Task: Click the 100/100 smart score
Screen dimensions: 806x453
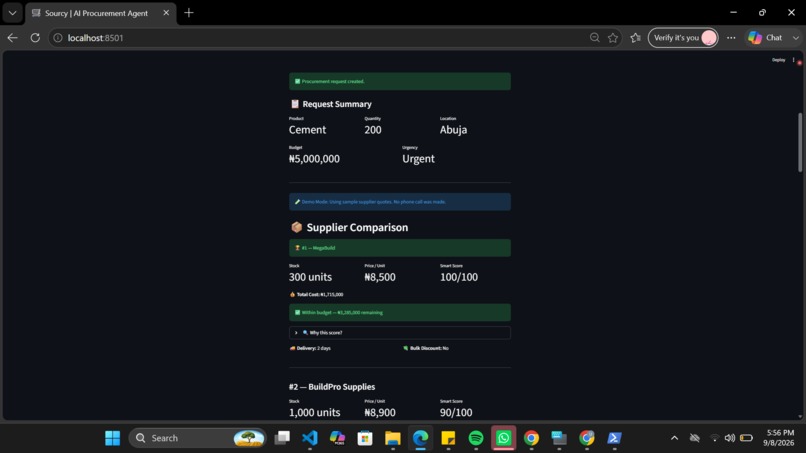Action: click(x=459, y=277)
